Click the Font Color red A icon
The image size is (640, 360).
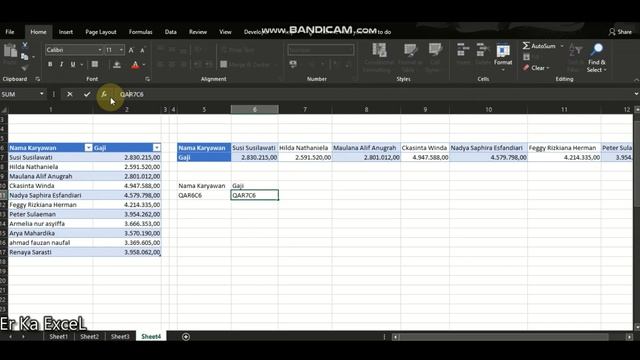point(135,64)
